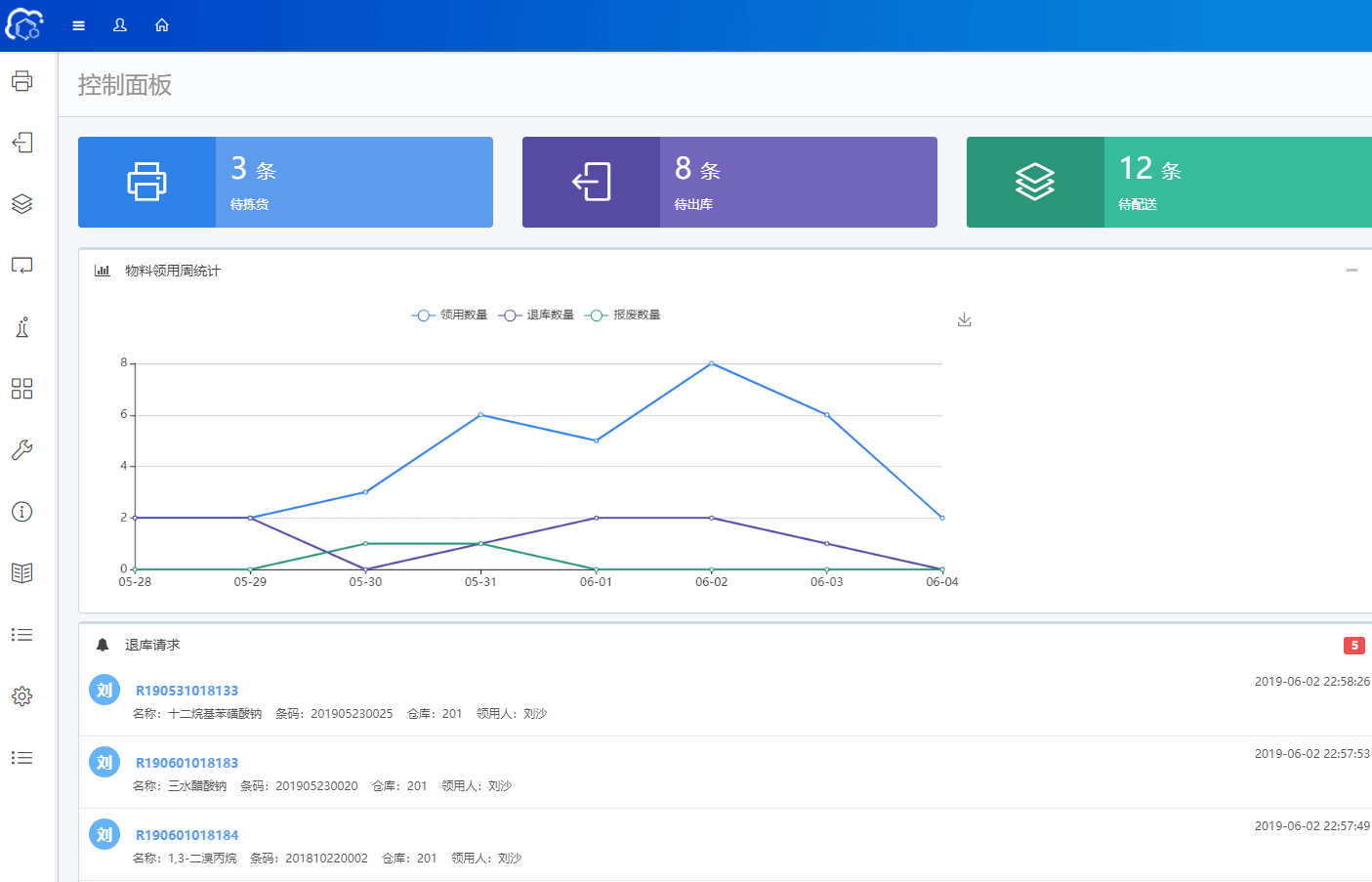The image size is (1372, 882).
Task: Click the 06-04 axis label
Action: 942,582
